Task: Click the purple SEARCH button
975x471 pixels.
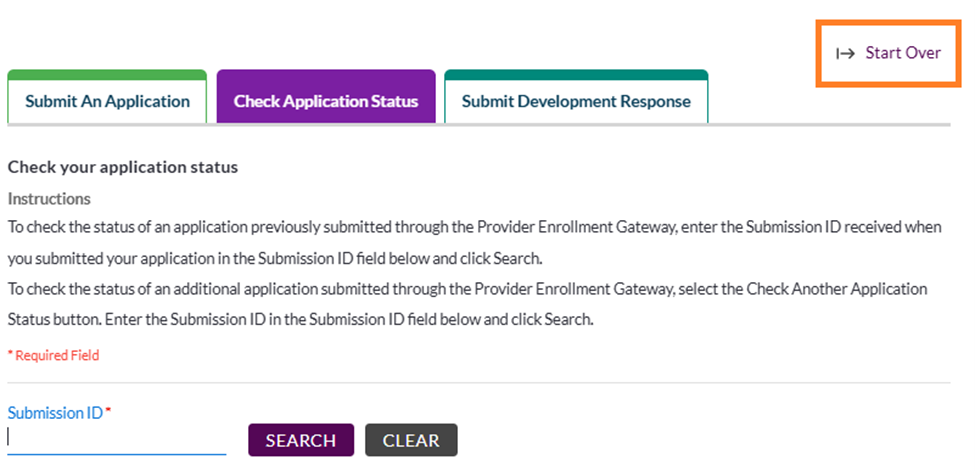Action: [x=301, y=440]
